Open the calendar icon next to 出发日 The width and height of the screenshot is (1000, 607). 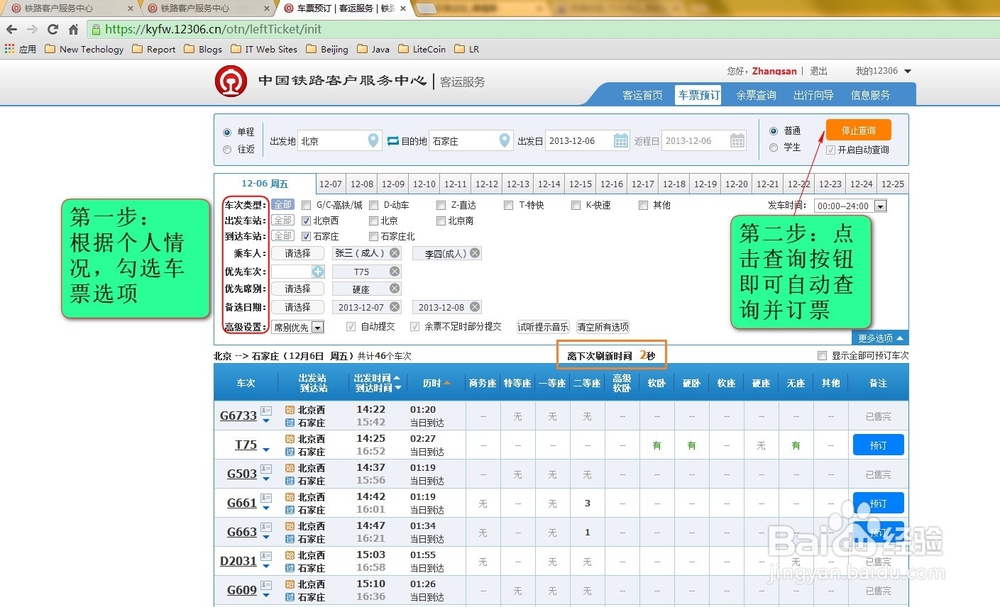pyautogui.click(x=619, y=141)
